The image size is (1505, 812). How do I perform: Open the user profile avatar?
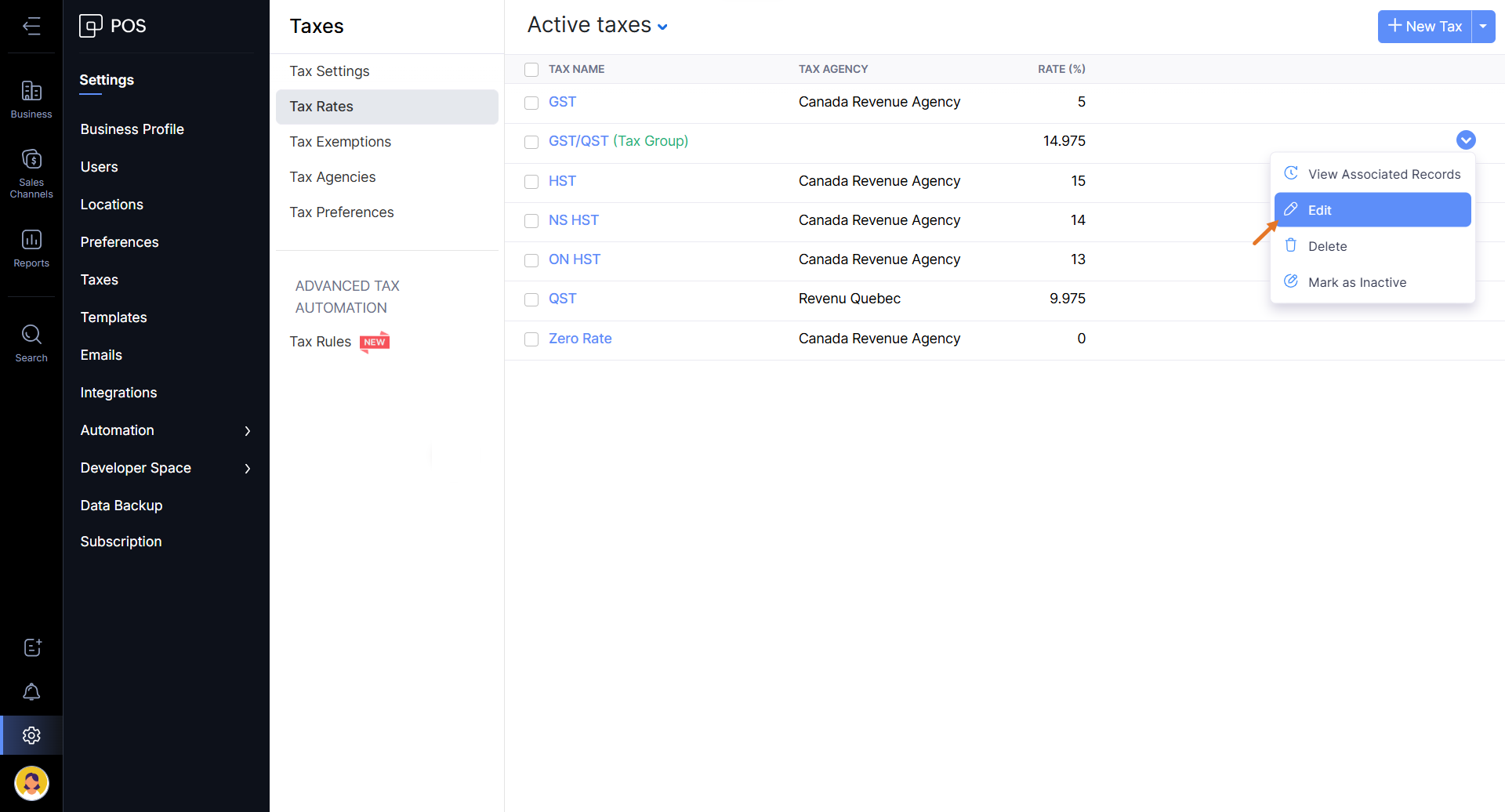[31, 782]
